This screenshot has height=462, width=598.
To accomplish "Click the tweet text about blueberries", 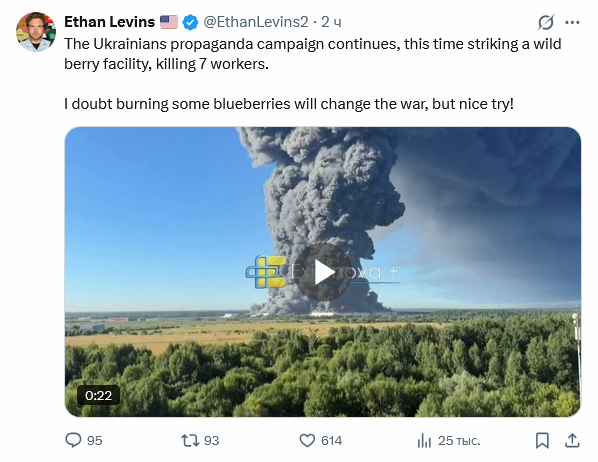I will coord(289,104).
